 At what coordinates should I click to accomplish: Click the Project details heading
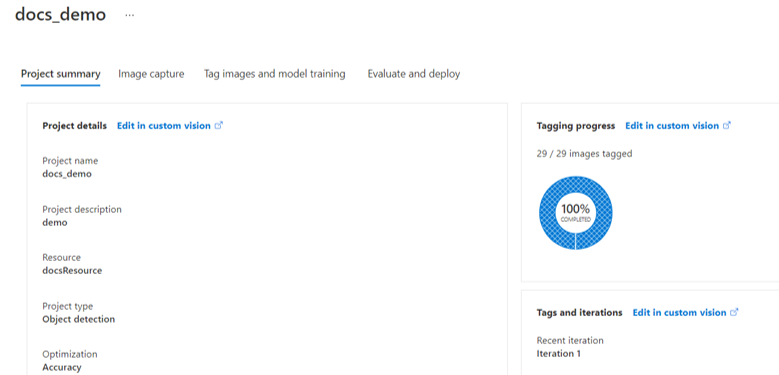click(x=75, y=126)
